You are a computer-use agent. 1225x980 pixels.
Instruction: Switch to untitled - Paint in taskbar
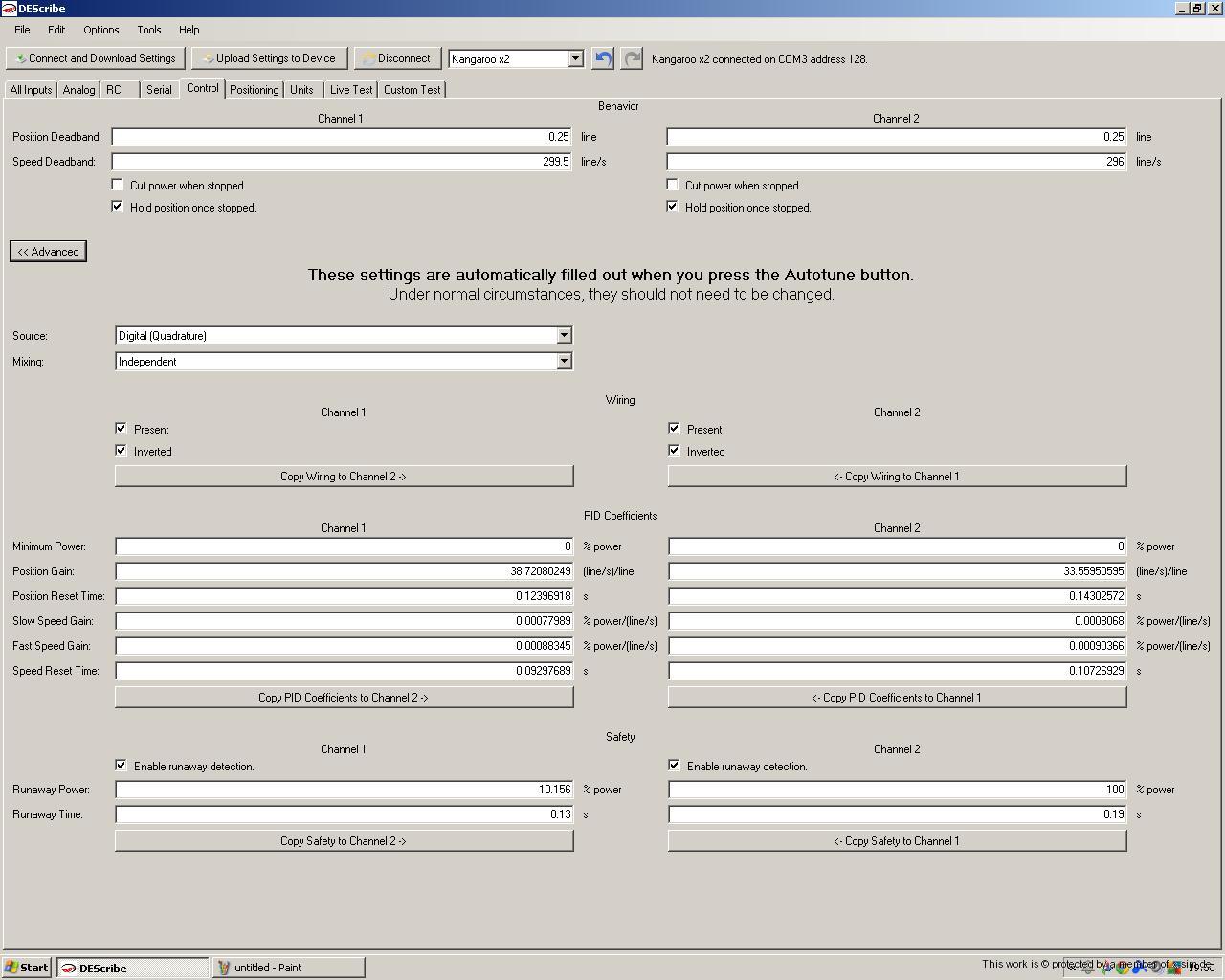click(288, 968)
